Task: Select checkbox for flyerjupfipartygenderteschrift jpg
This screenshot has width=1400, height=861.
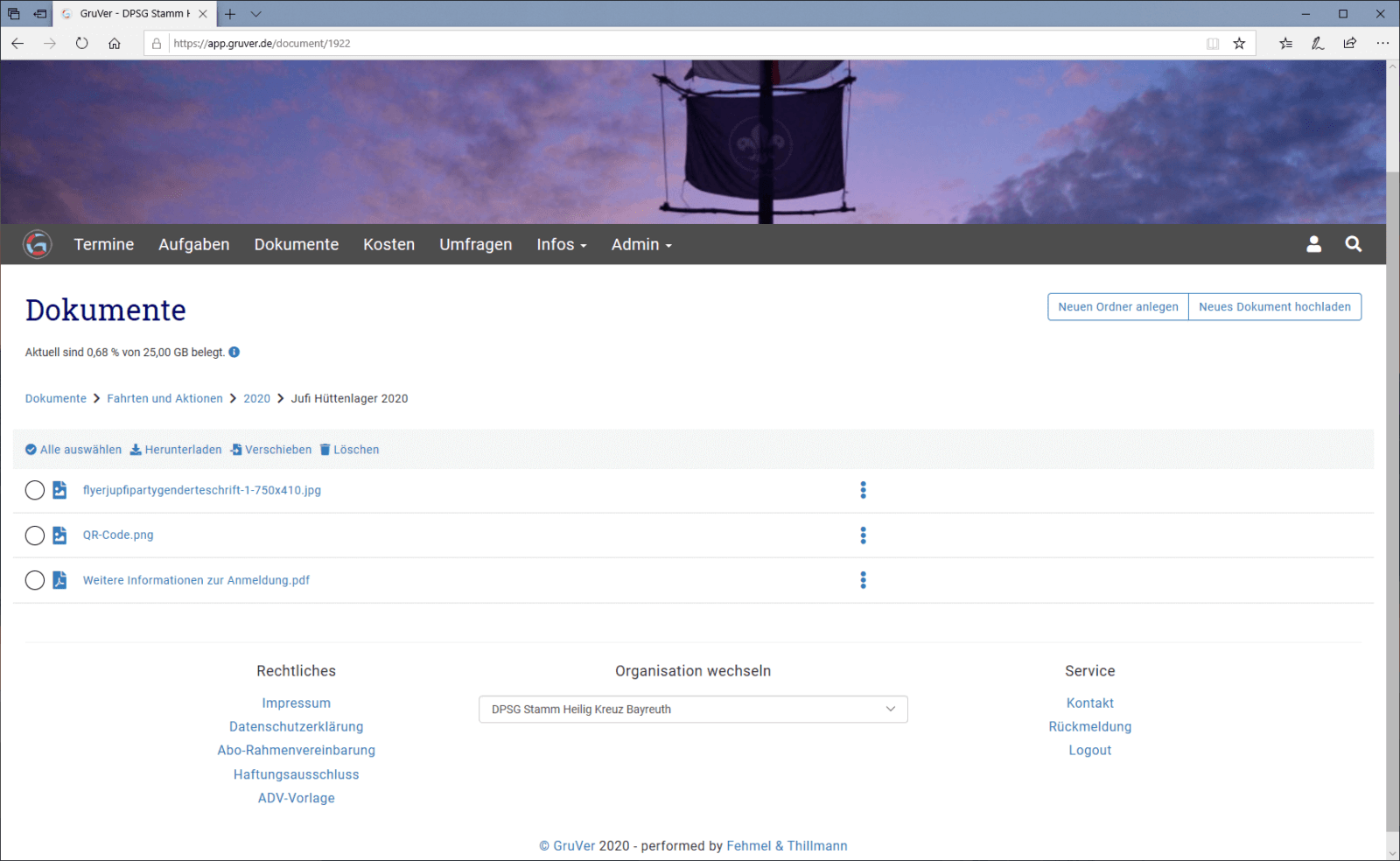Action: point(35,490)
